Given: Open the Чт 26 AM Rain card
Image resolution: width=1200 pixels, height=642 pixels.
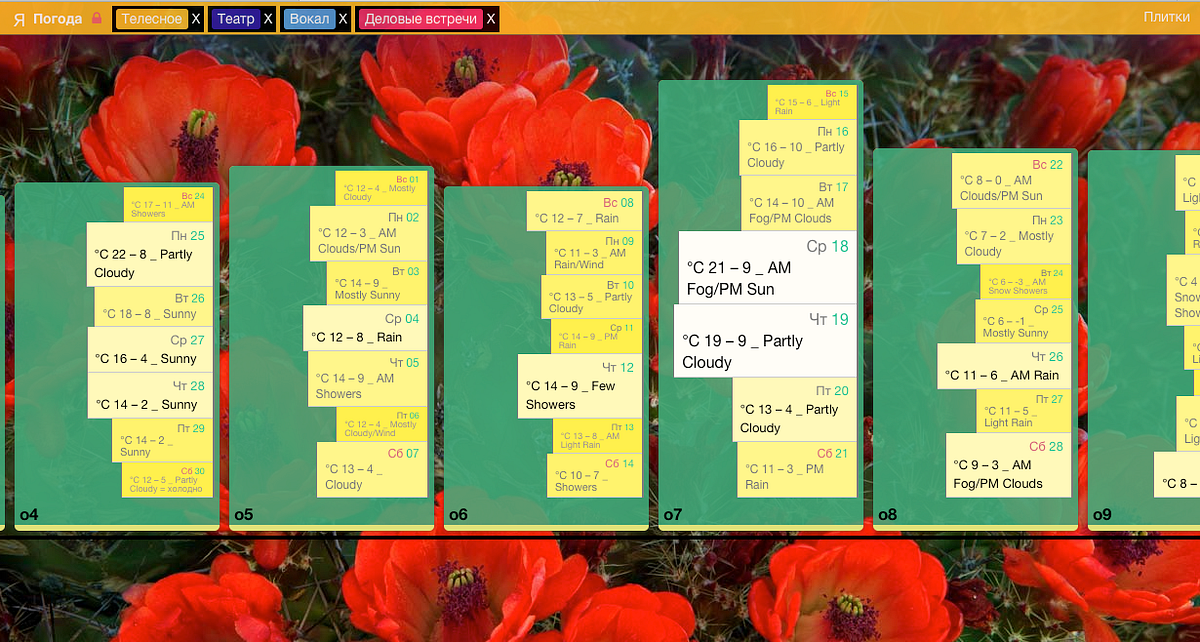Looking at the screenshot, I should click(x=1004, y=366).
